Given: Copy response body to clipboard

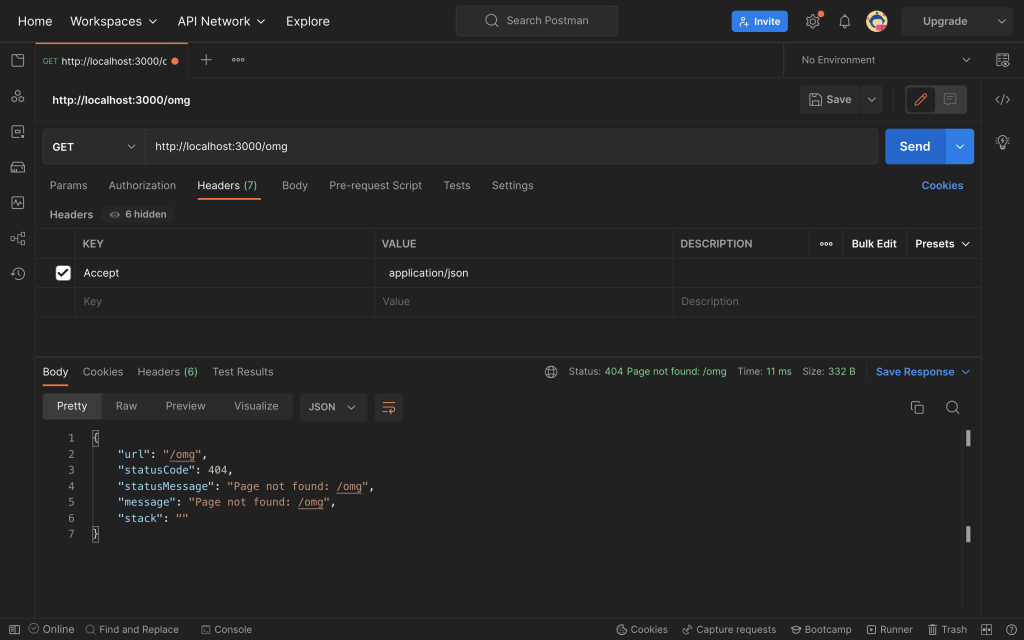Looking at the screenshot, I should click(917, 408).
